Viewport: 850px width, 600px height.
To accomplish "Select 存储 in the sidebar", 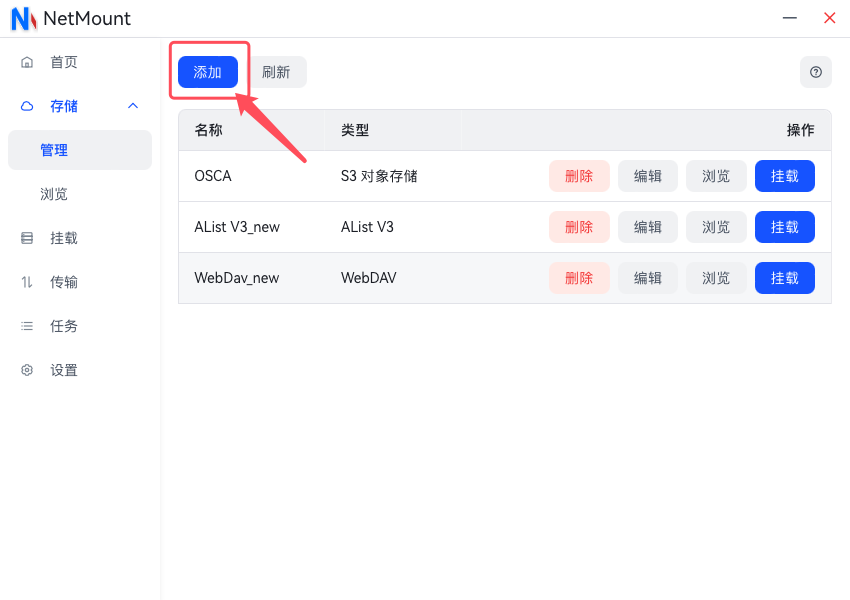I will [80, 106].
